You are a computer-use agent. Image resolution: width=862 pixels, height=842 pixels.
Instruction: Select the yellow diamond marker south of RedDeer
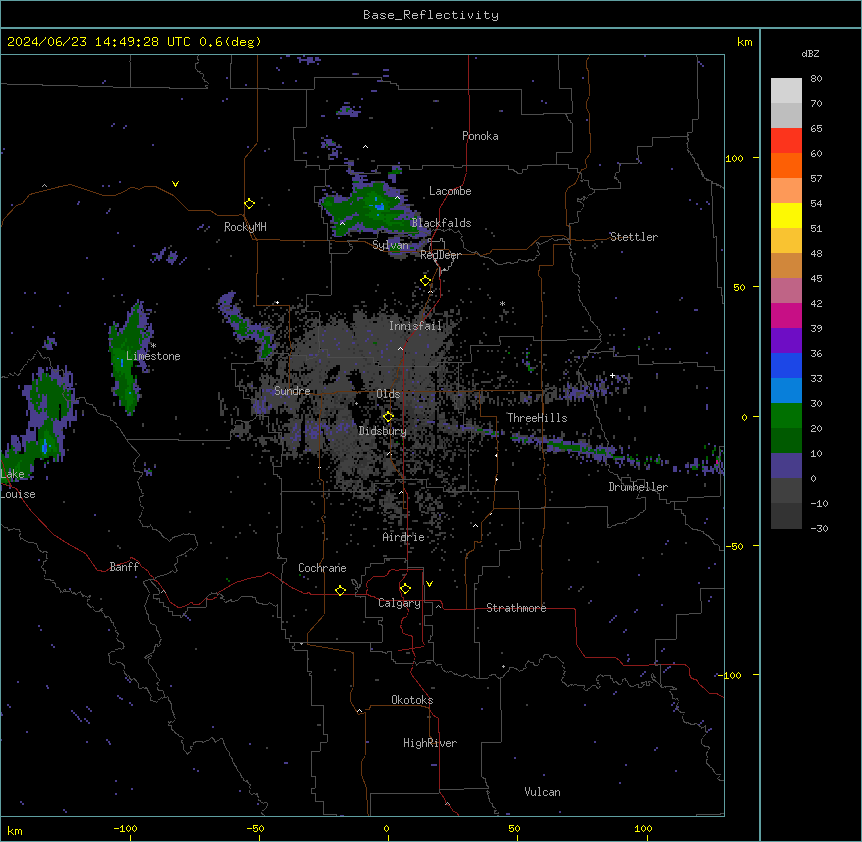[x=426, y=281]
